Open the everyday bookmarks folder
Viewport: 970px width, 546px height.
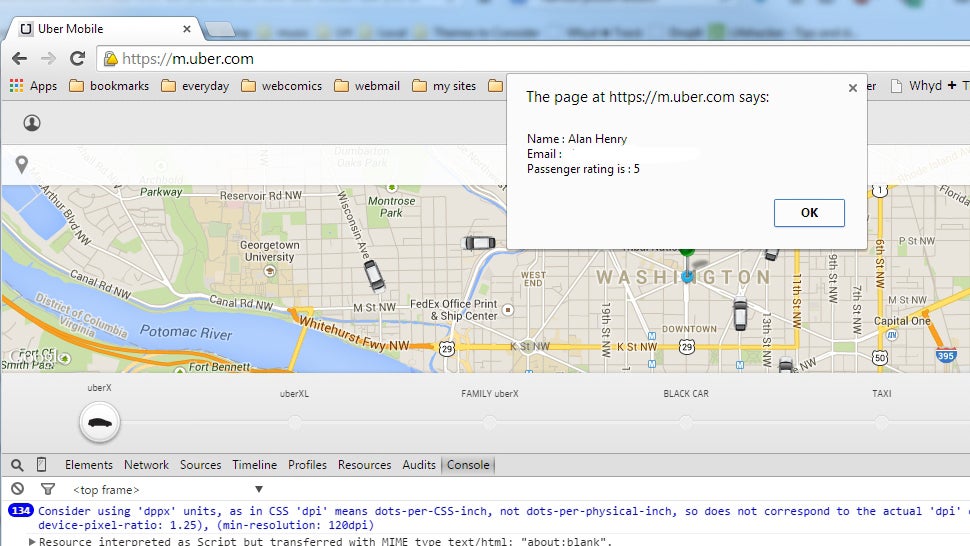click(195, 86)
